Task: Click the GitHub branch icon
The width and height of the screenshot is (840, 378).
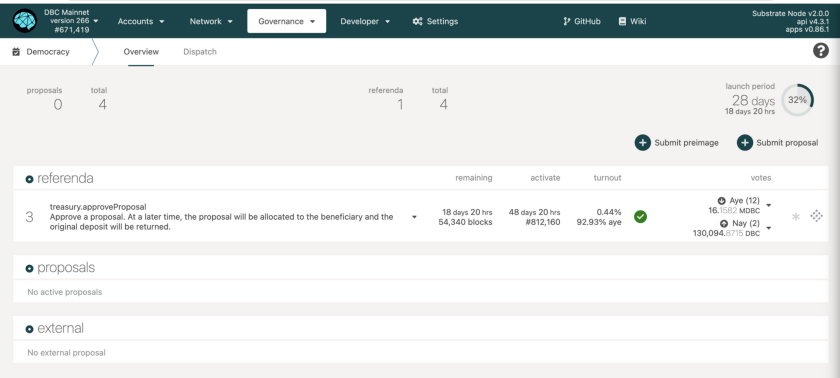Action: [x=567, y=21]
